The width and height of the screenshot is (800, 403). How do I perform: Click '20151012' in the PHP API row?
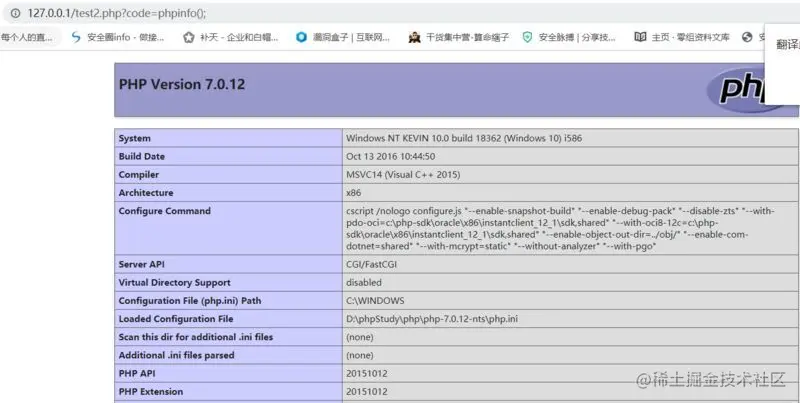(367, 374)
